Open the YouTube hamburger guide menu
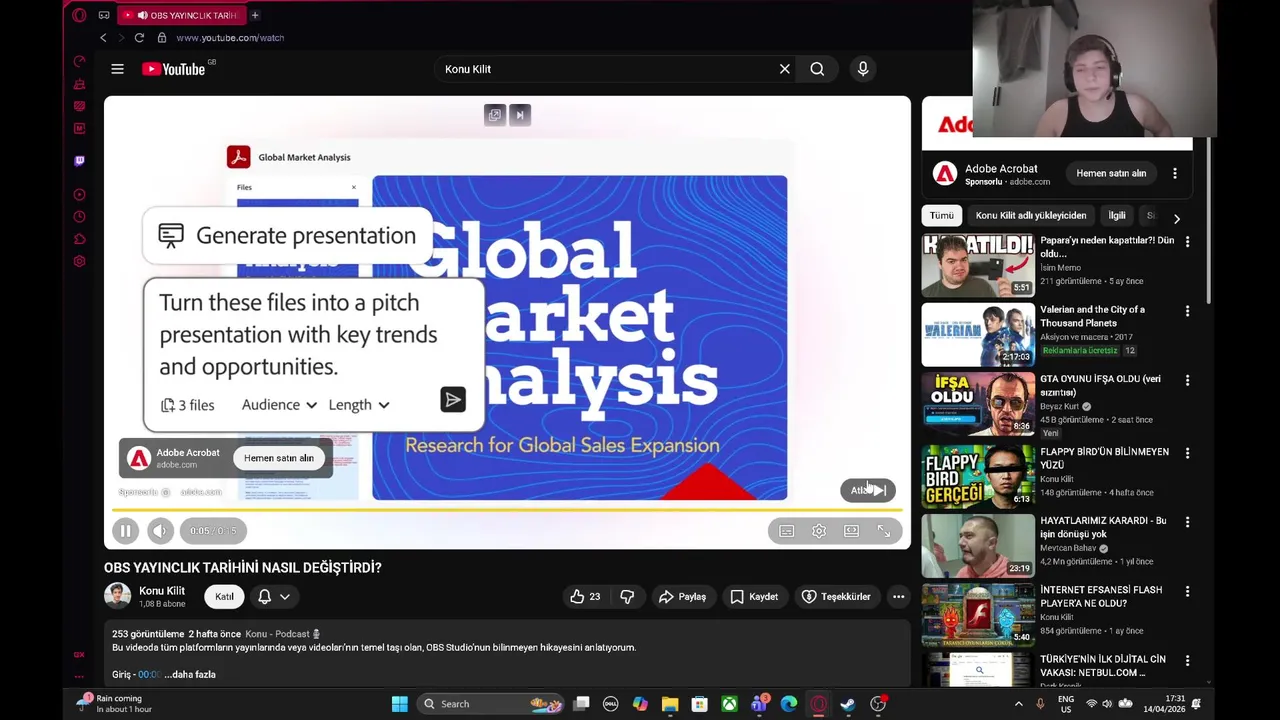Screen dimensions: 1280x720 [117, 69]
